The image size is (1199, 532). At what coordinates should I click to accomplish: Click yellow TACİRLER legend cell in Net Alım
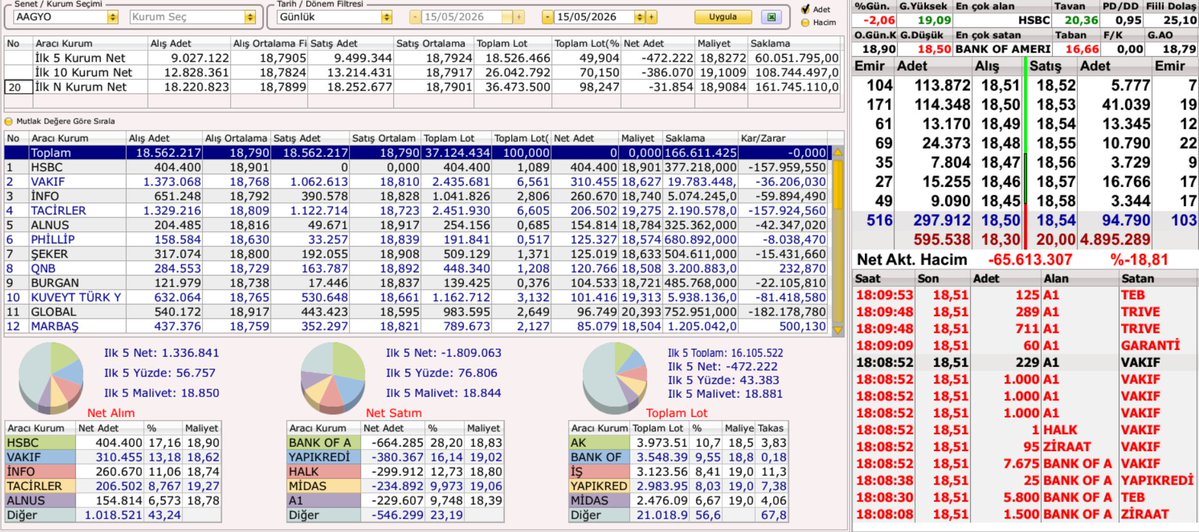pos(40,486)
